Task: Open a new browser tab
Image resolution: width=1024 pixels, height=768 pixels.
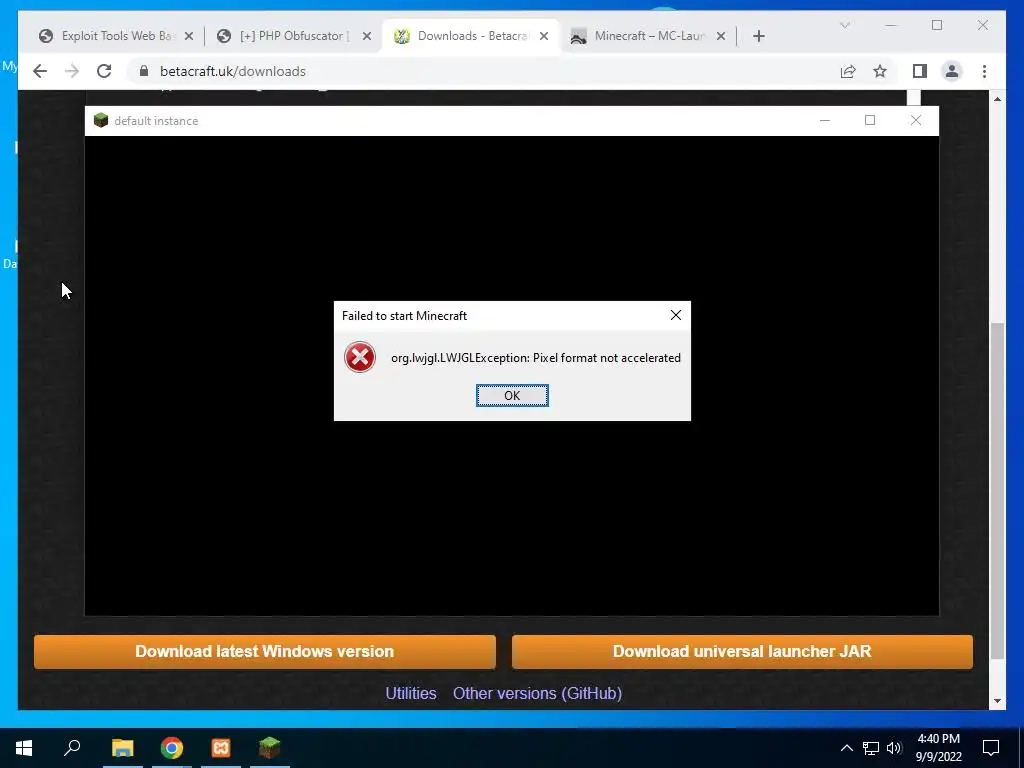Action: (758, 36)
